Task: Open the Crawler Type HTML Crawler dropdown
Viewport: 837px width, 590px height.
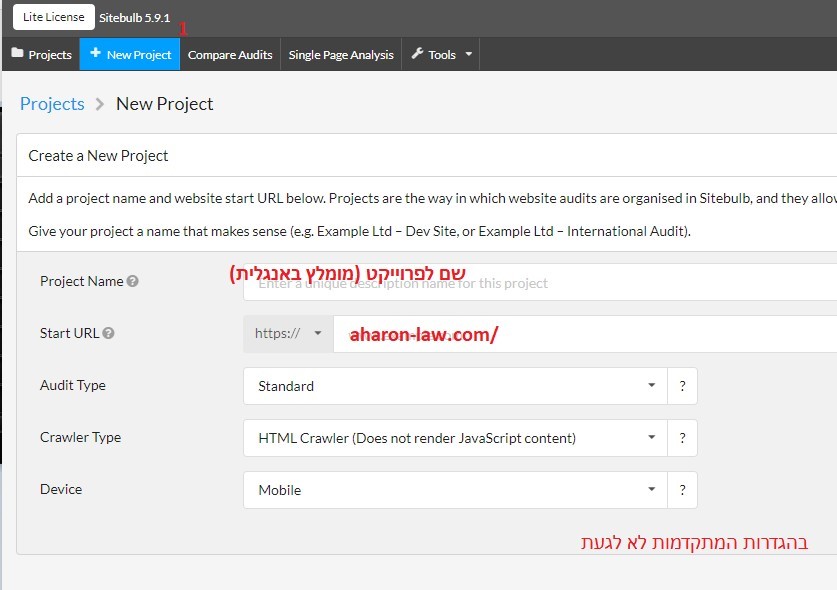Action: click(x=455, y=438)
